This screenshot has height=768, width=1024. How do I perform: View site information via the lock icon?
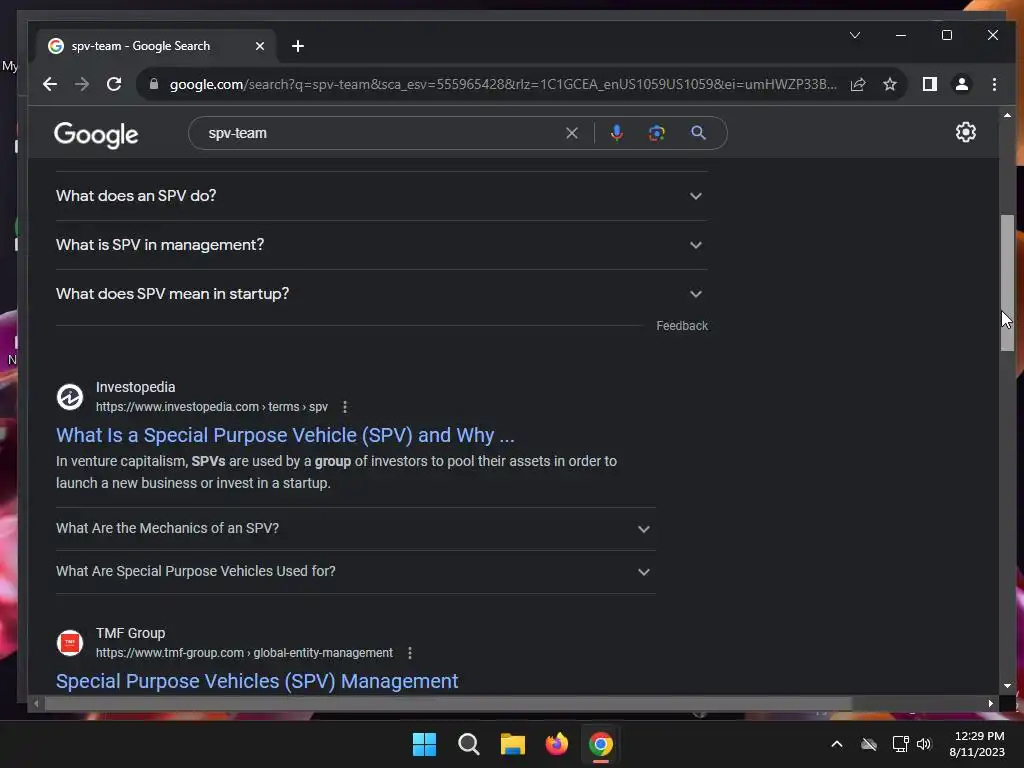(x=154, y=84)
